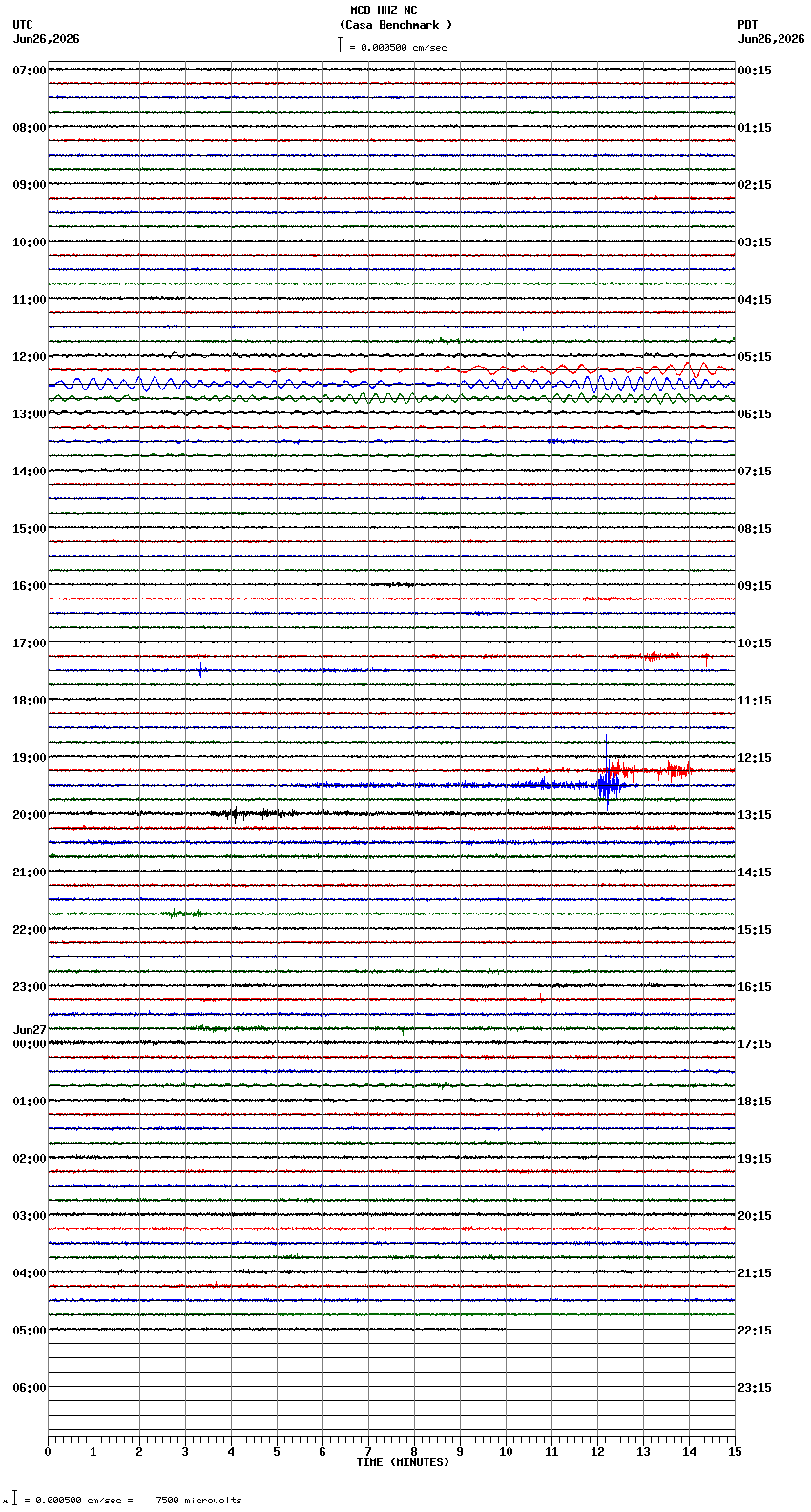This screenshot has width=811, height=1512.
Task: Click minute tick label '6' on time axis
Action: 322,1452
